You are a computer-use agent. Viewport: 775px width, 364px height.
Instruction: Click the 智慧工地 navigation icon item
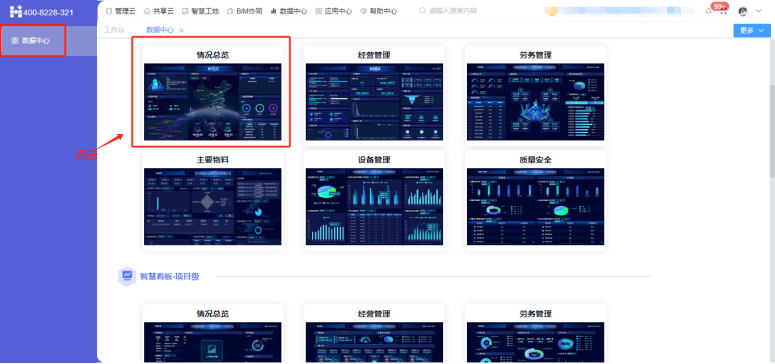tap(200, 11)
